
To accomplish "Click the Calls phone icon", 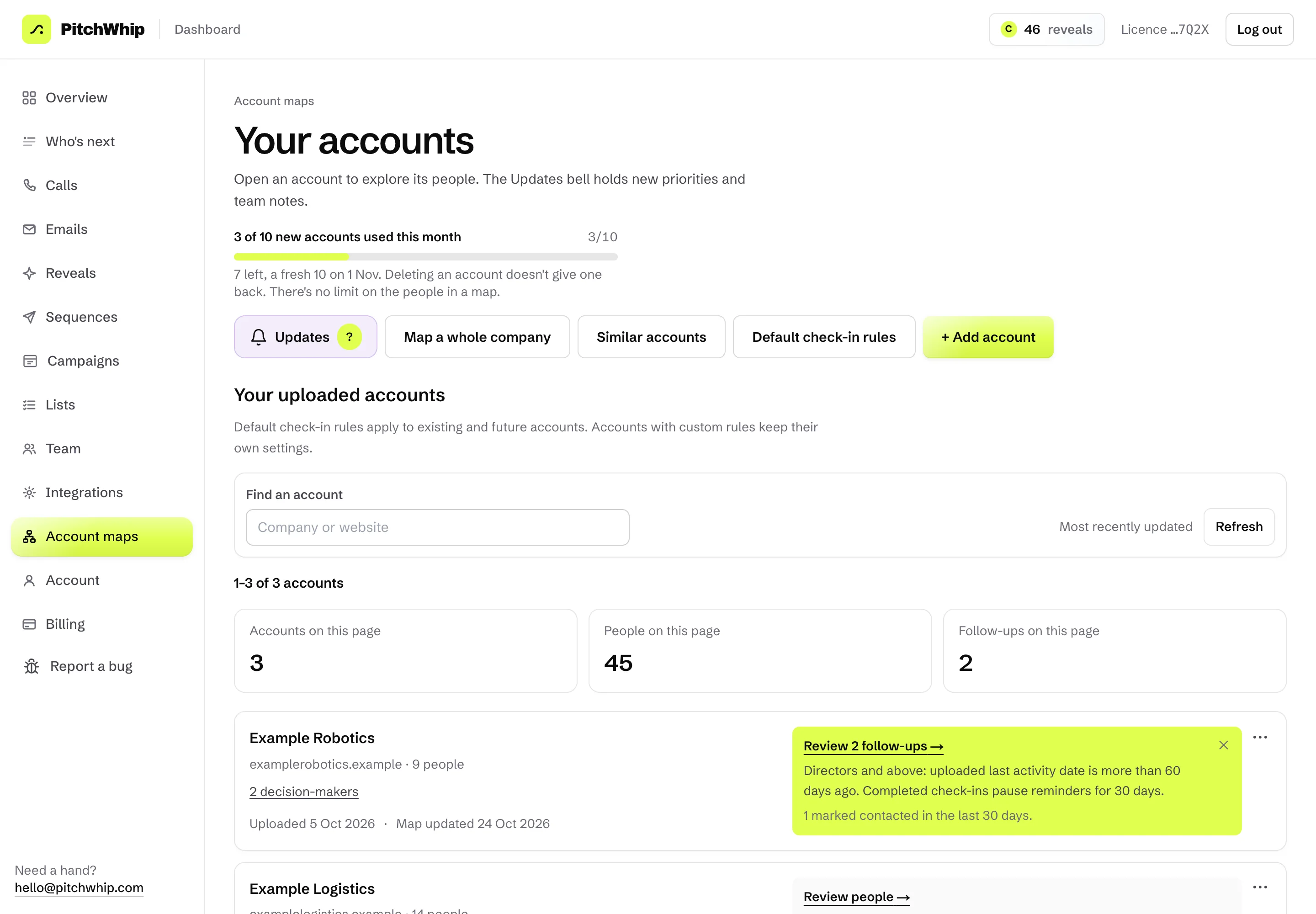I will 29,186.
